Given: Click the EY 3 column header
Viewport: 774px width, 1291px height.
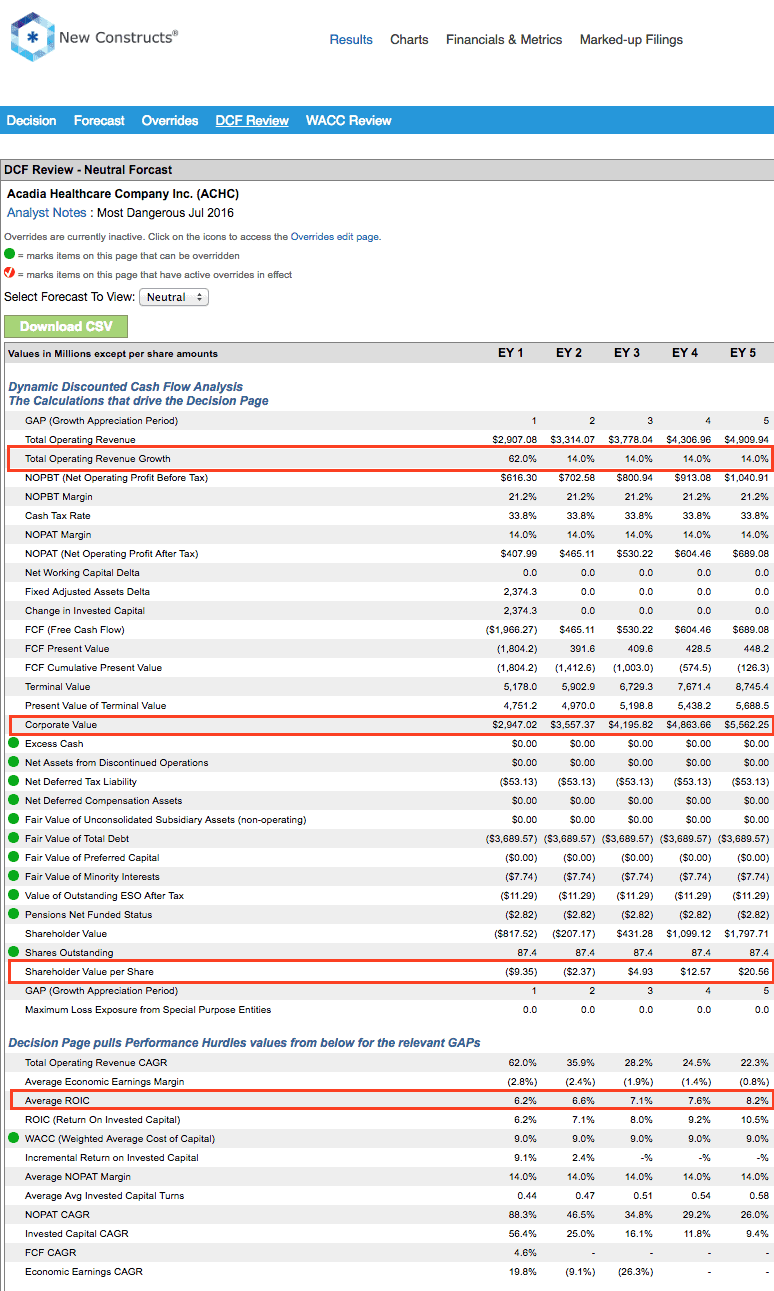Looking at the screenshot, I should pos(627,353).
